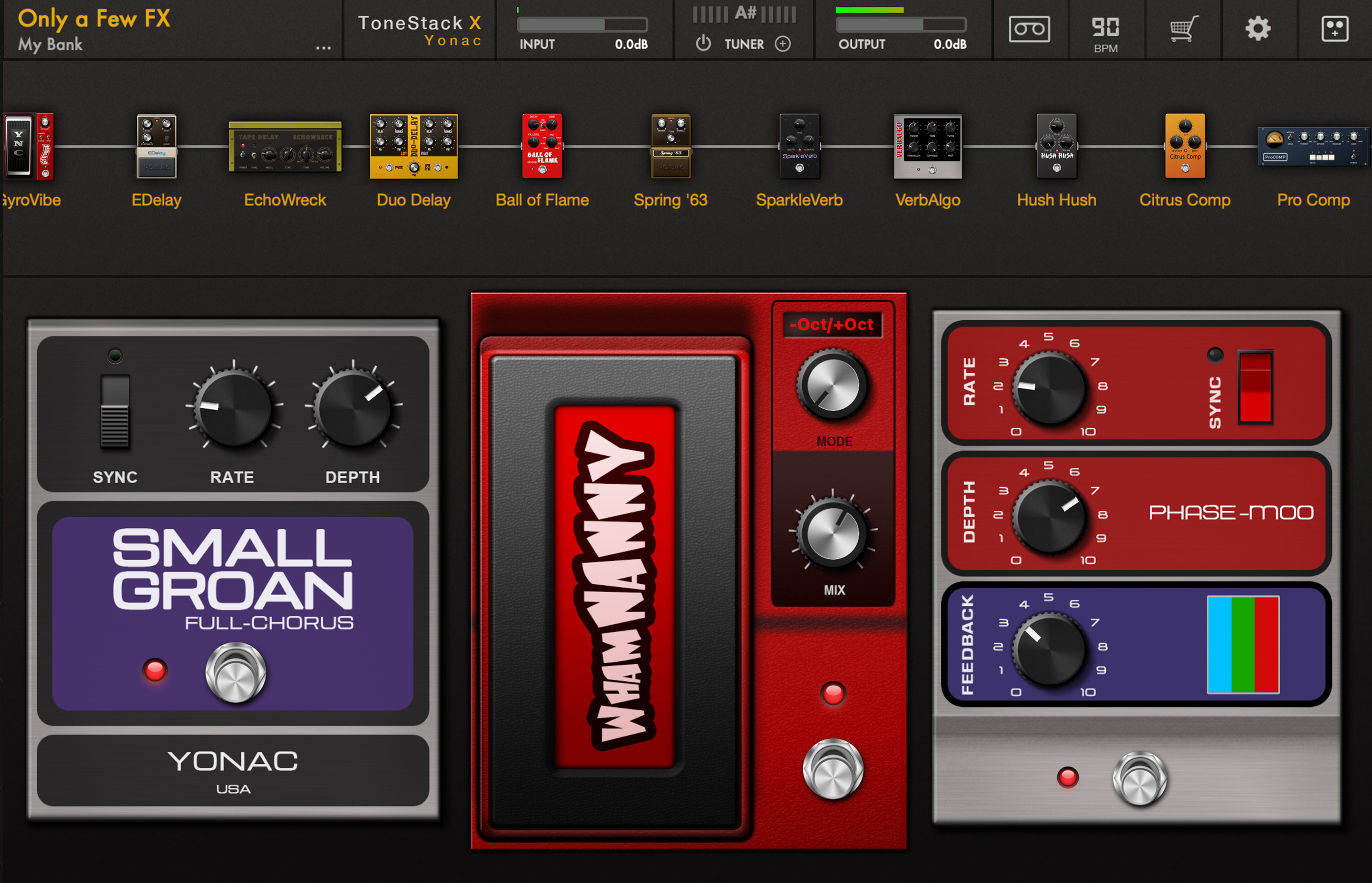Click the -Oct/+Oct mode display

point(832,325)
